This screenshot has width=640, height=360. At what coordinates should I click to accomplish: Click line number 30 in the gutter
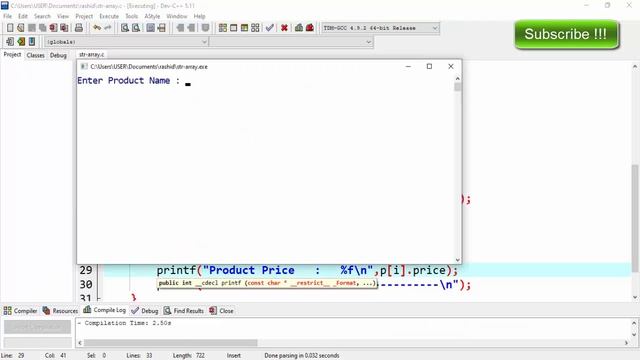tap(86, 284)
